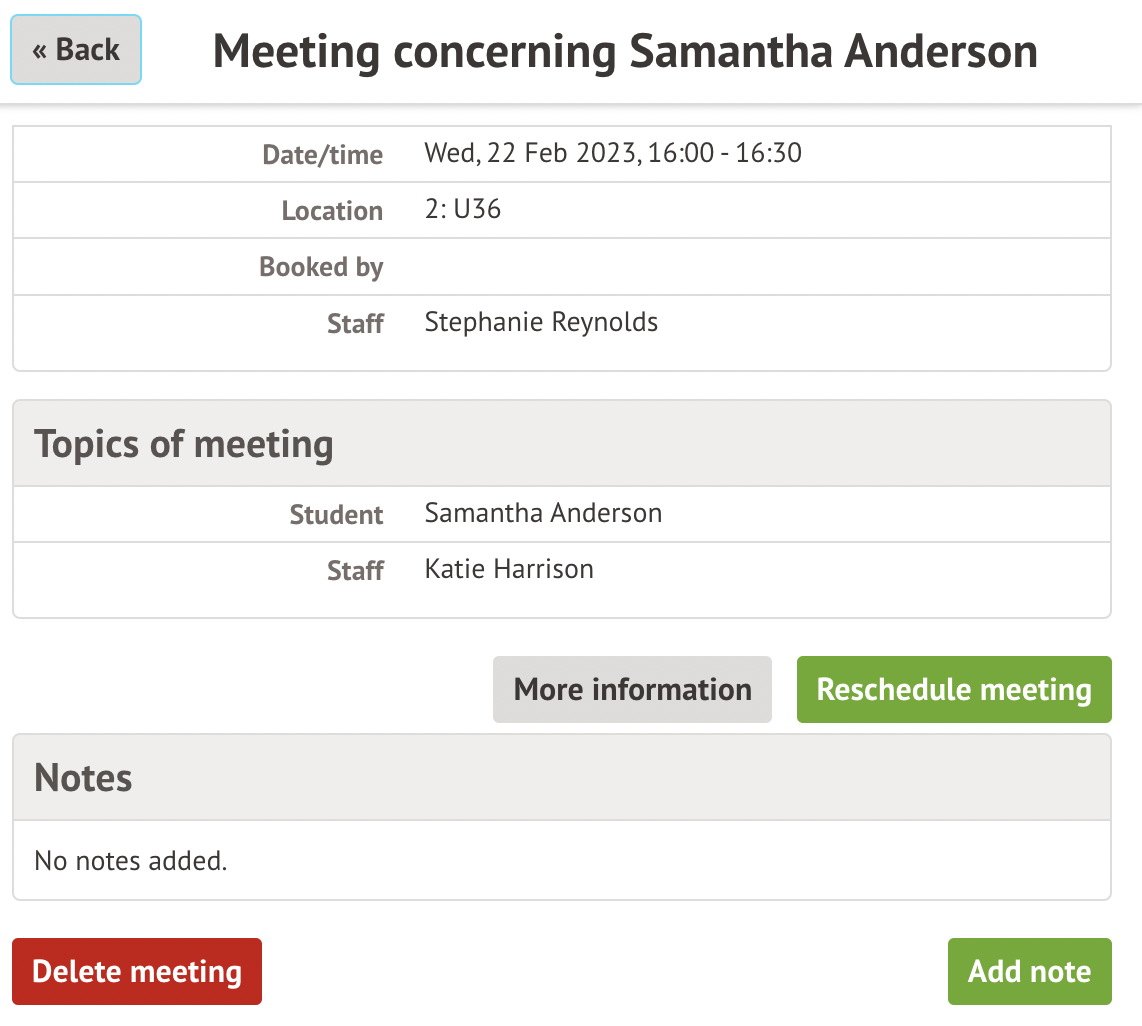This screenshot has width=1142, height=1026.
Task: Click the Booked by label
Action: (x=321, y=267)
